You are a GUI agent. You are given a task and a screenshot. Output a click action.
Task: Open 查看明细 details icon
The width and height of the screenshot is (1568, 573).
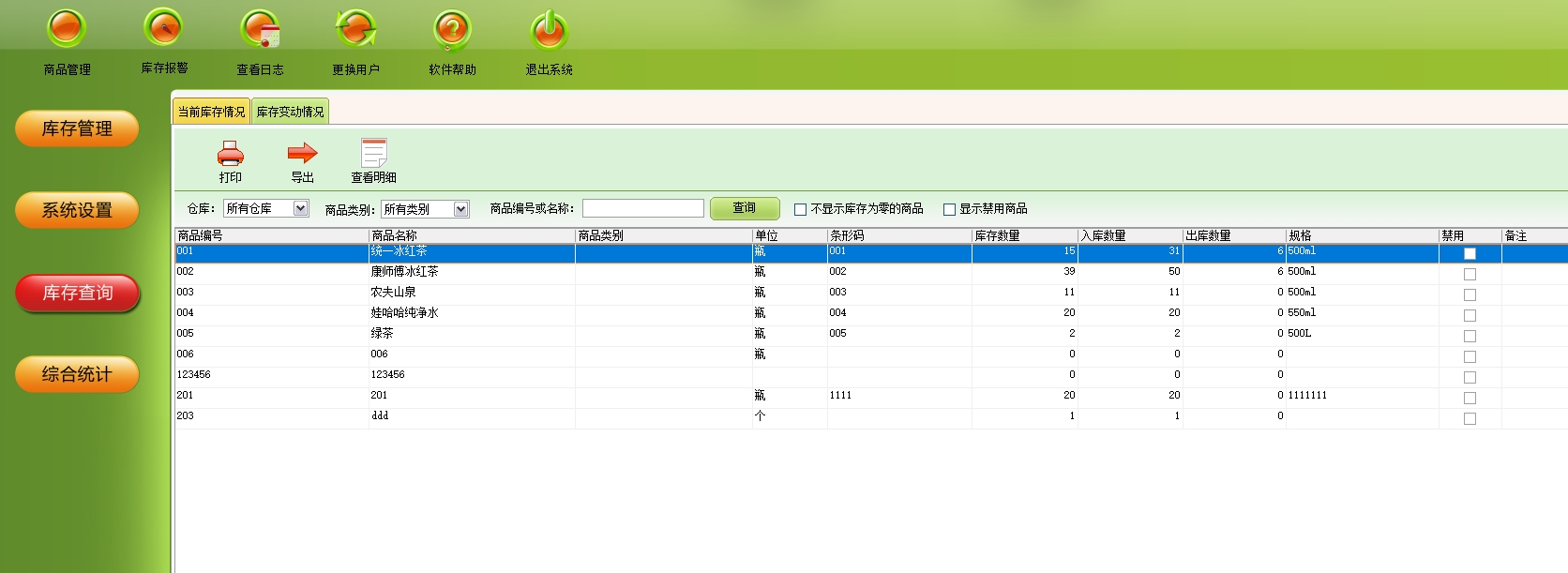click(373, 154)
